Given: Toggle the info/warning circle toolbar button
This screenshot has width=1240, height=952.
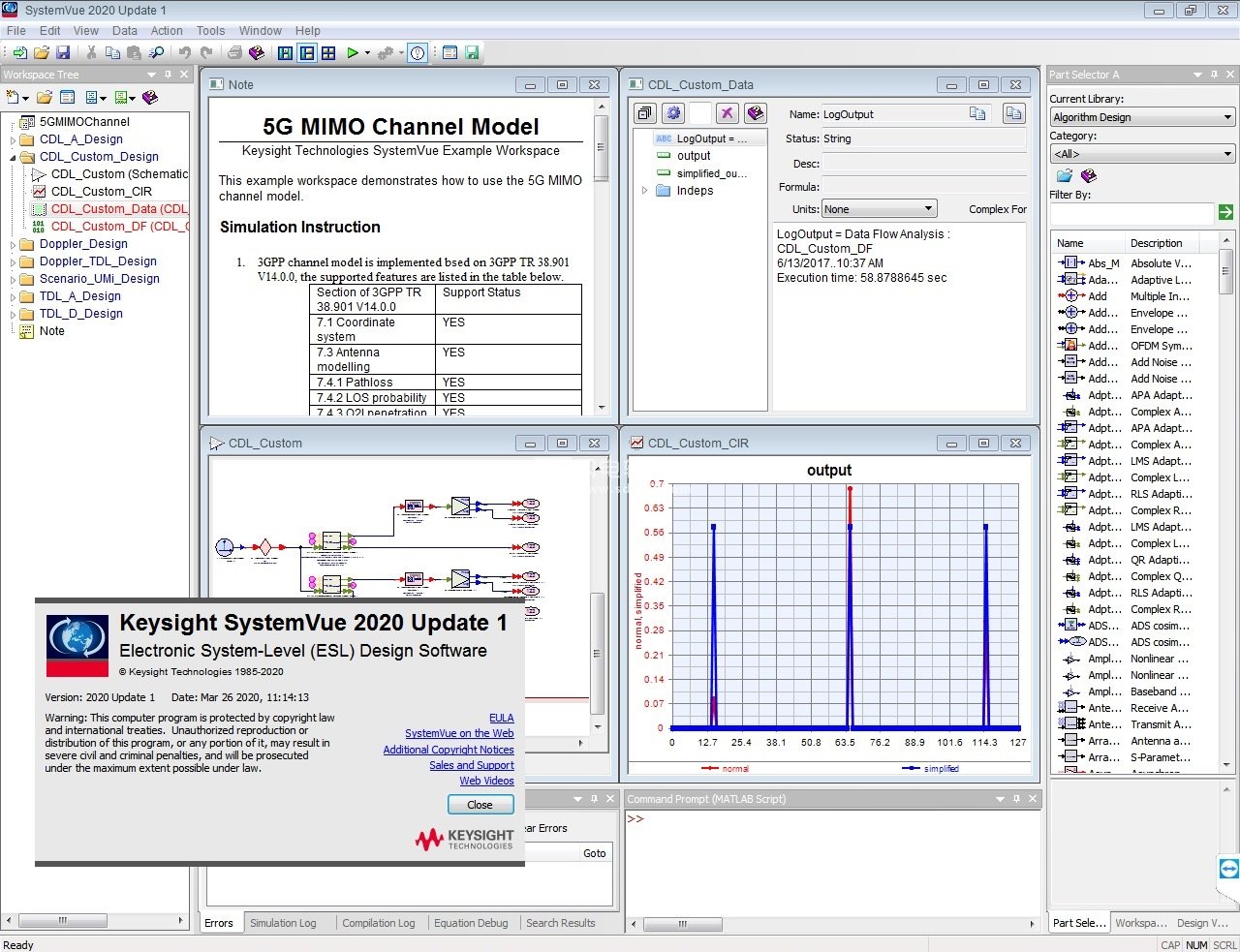Looking at the screenshot, I should coord(418,53).
